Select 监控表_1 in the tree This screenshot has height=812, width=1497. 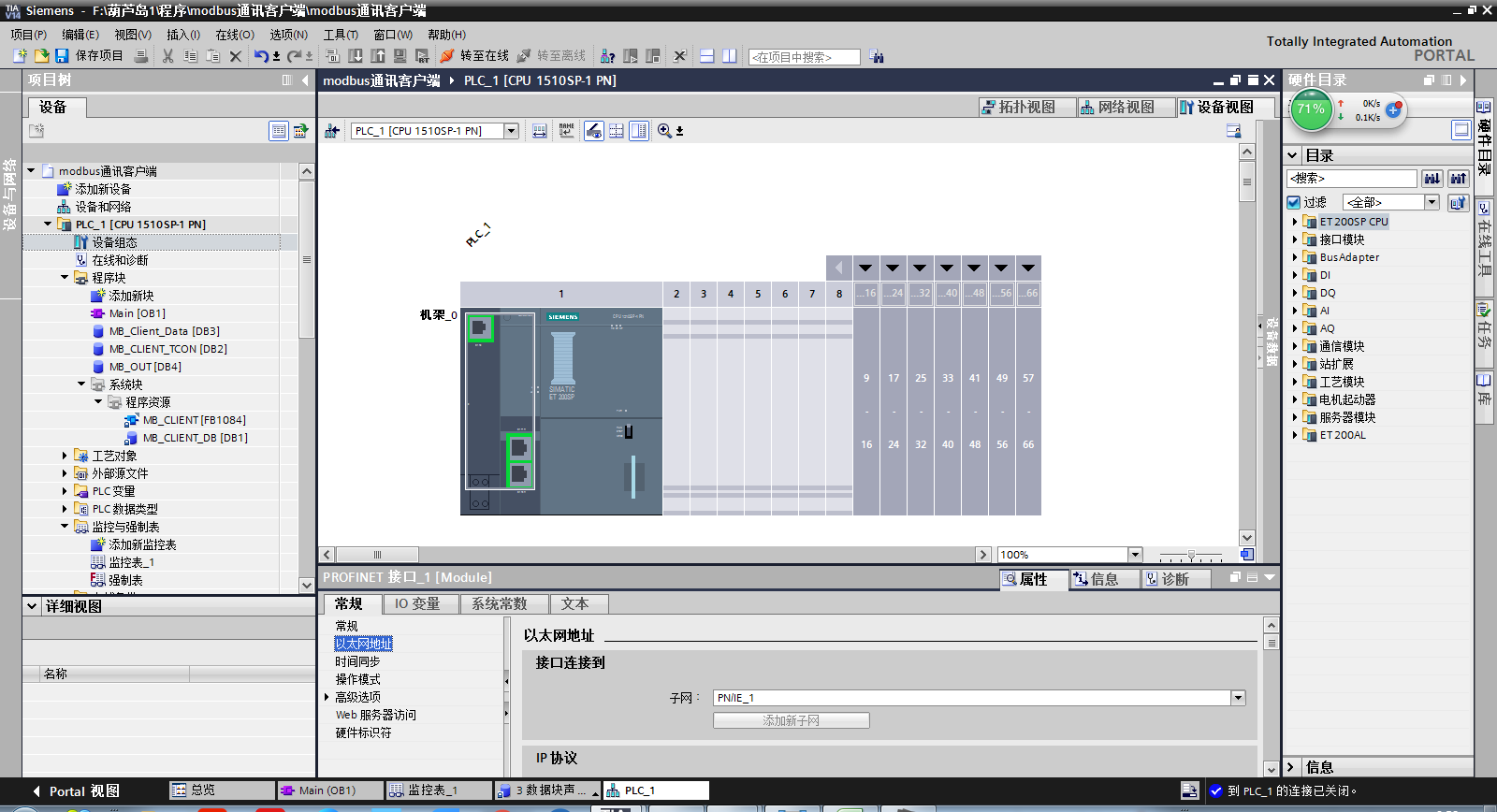(x=131, y=562)
